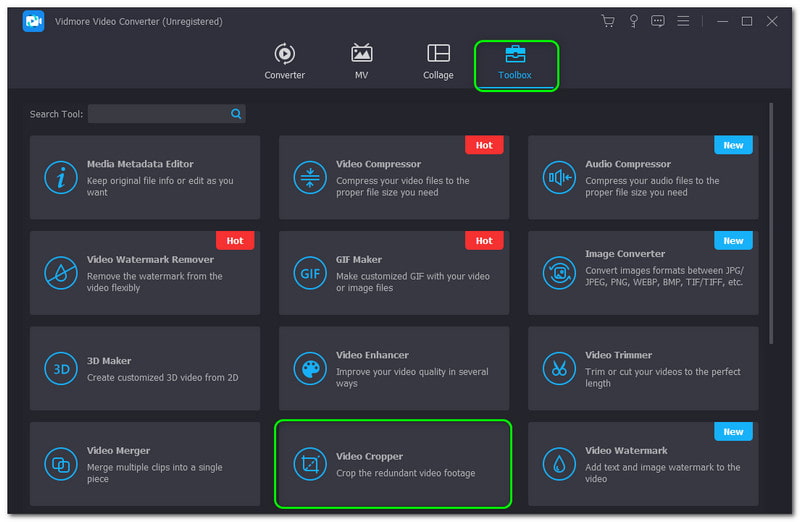This screenshot has height=522, width=800.
Task: Click 'Improve your video quality' description
Action: point(412,378)
